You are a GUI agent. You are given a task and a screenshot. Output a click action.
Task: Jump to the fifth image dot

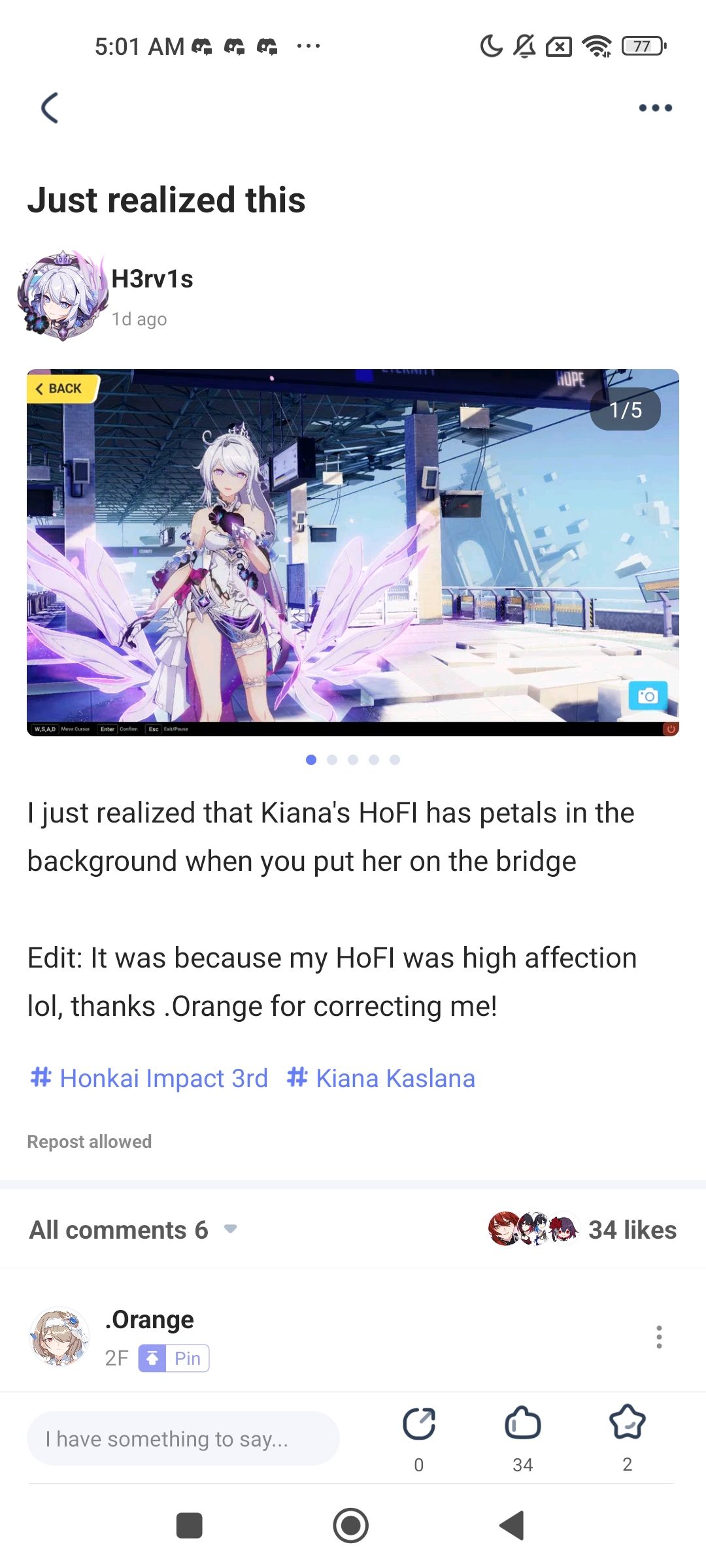point(395,760)
